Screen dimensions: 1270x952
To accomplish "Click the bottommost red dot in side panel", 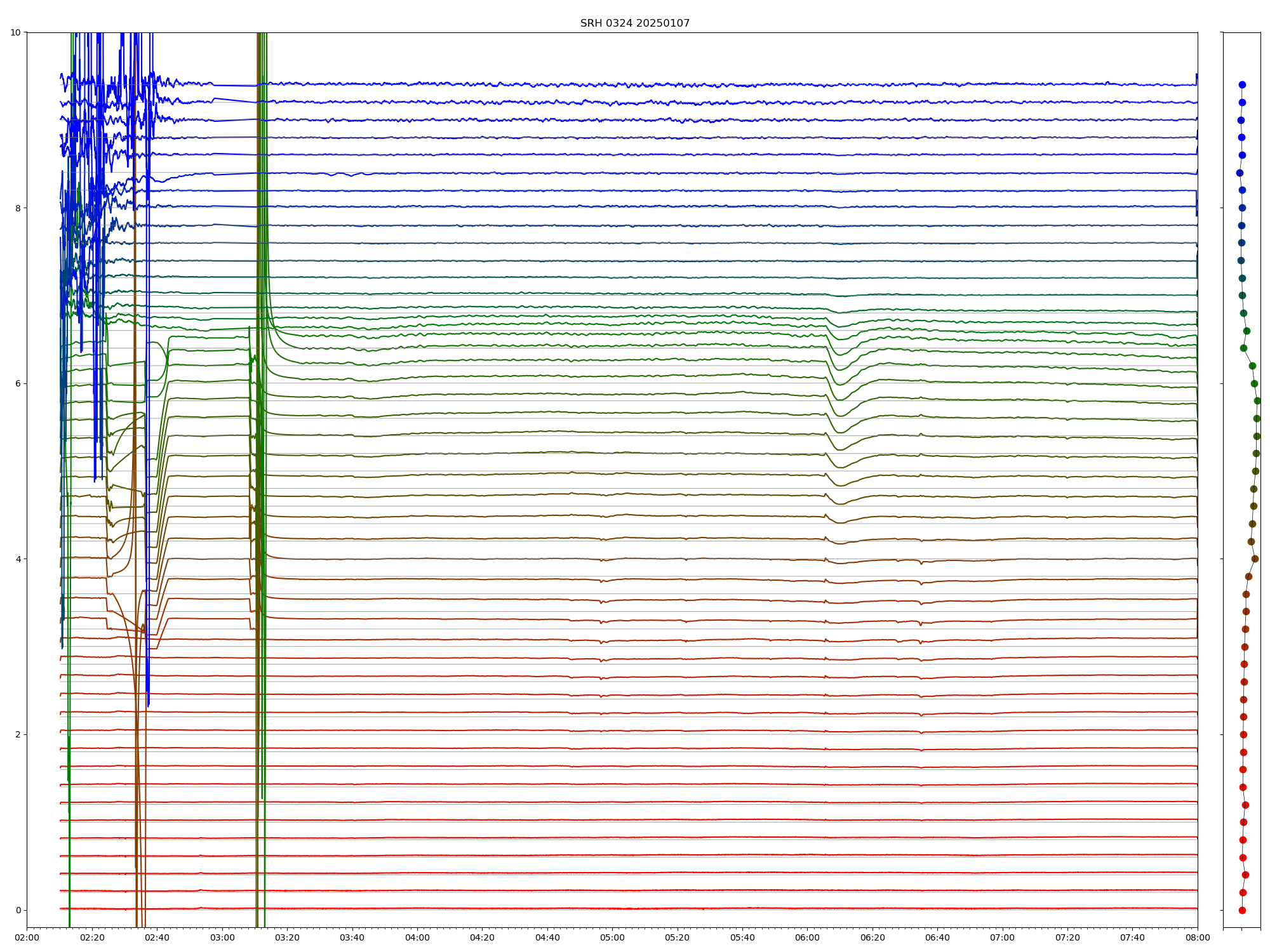I will [1242, 910].
